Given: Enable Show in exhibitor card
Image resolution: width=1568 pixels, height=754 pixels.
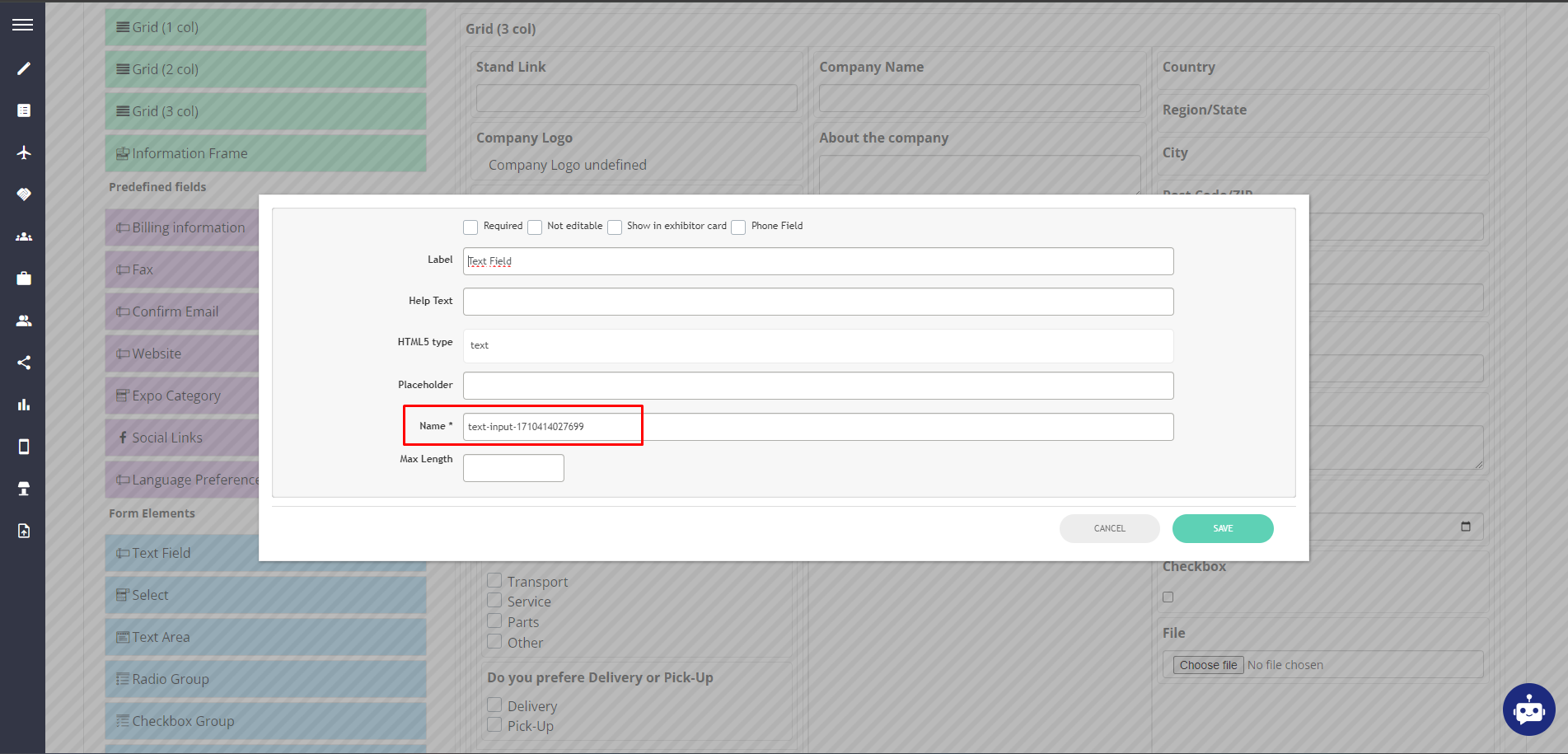Looking at the screenshot, I should [615, 227].
